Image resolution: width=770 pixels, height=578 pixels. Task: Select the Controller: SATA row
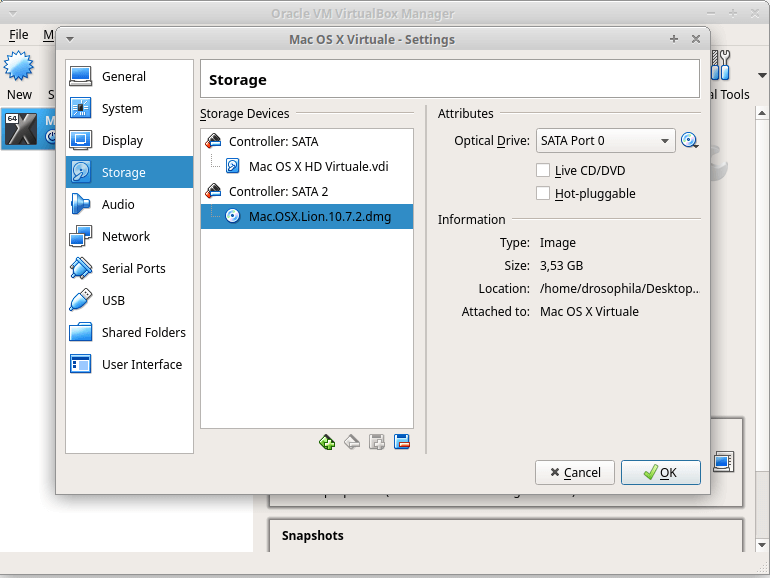coord(307,141)
